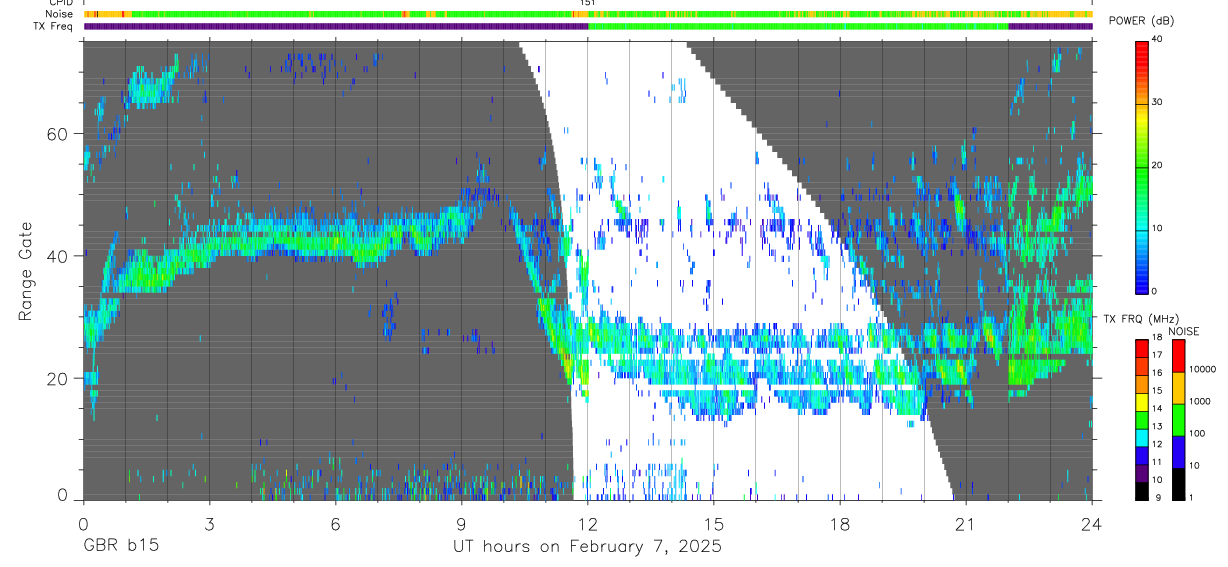
Task: Select the x-axis tick label "6"
Action: [335, 524]
